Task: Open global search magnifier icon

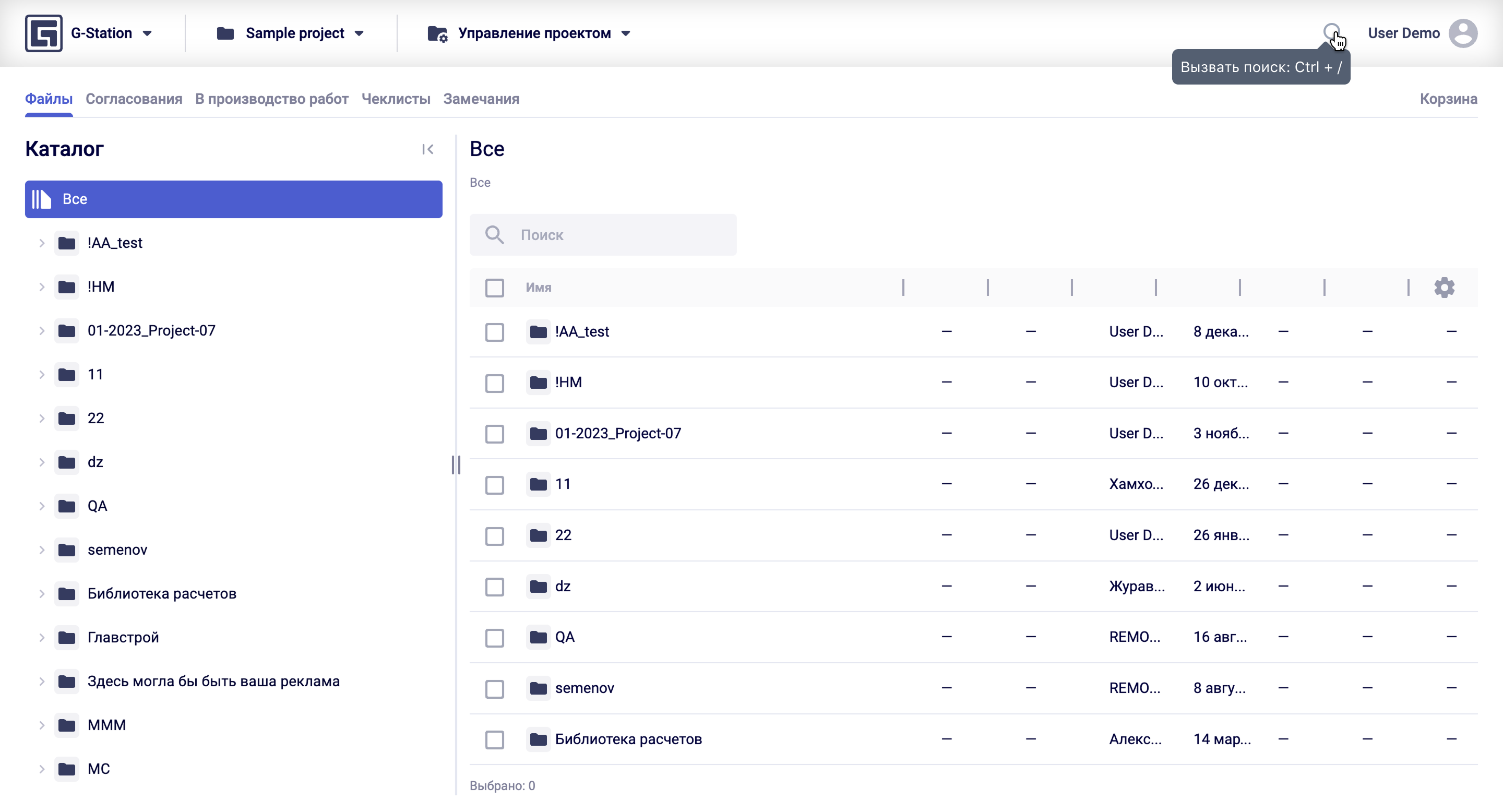Action: [x=1331, y=31]
